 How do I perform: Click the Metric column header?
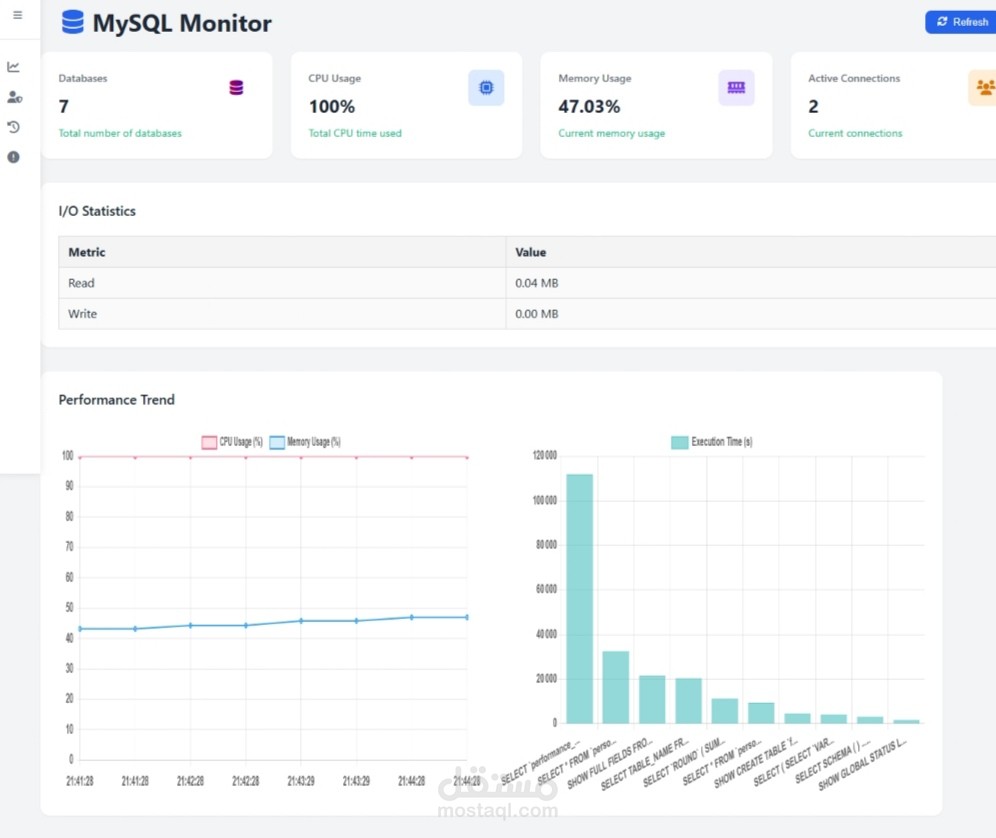(282, 252)
